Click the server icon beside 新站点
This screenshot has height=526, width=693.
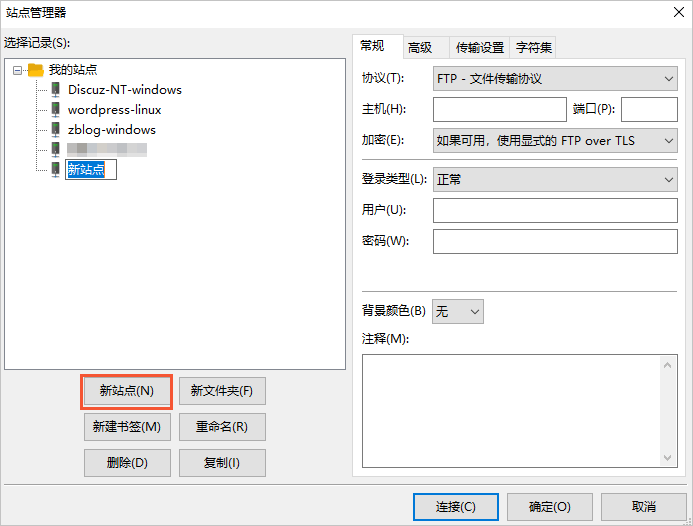(55, 169)
